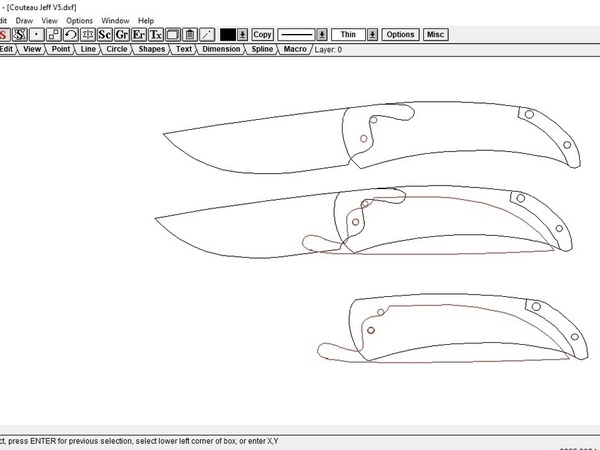Open the Dimension tab
600x450 pixels.
pos(221,48)
